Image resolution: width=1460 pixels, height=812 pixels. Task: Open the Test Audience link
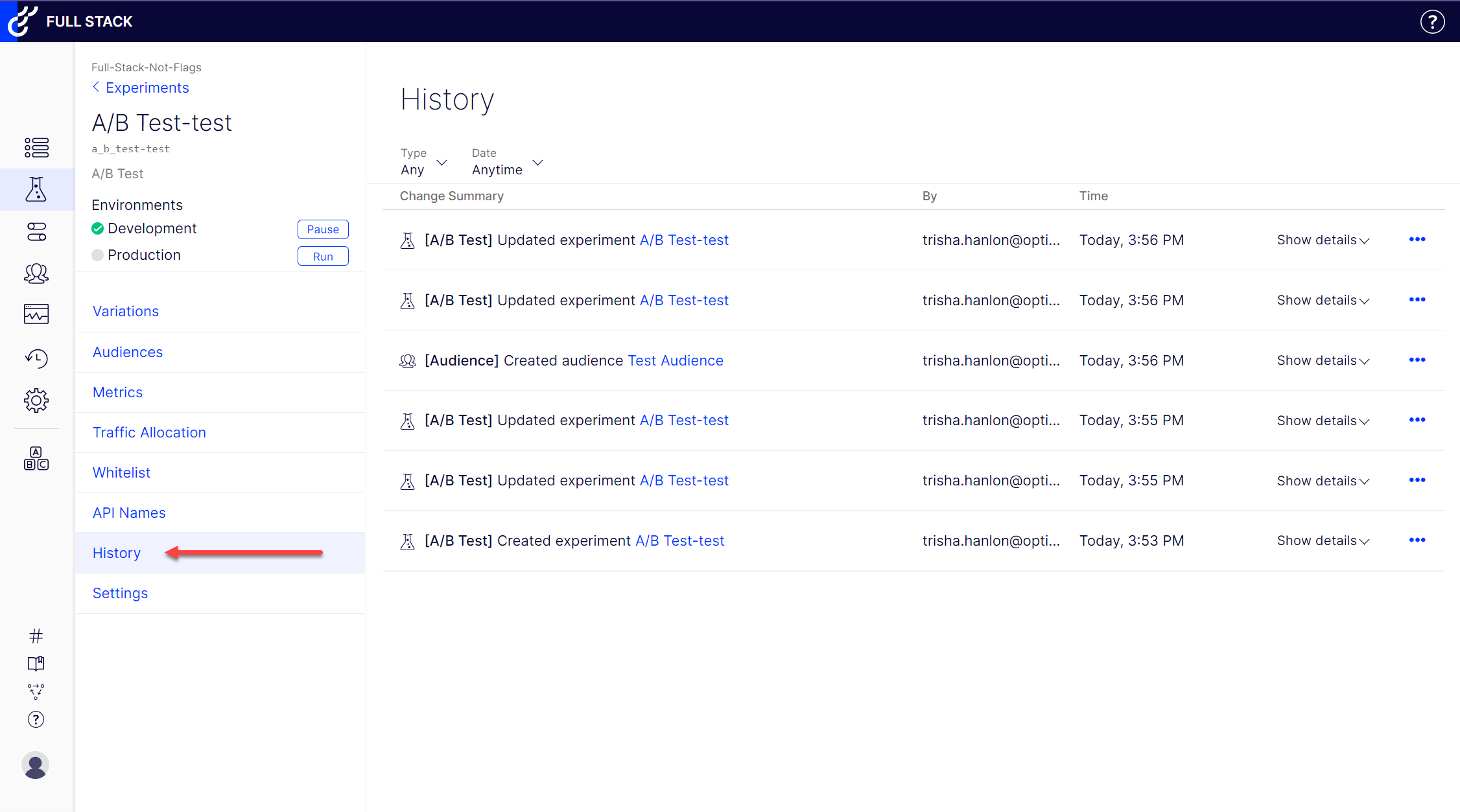(676, 360)
